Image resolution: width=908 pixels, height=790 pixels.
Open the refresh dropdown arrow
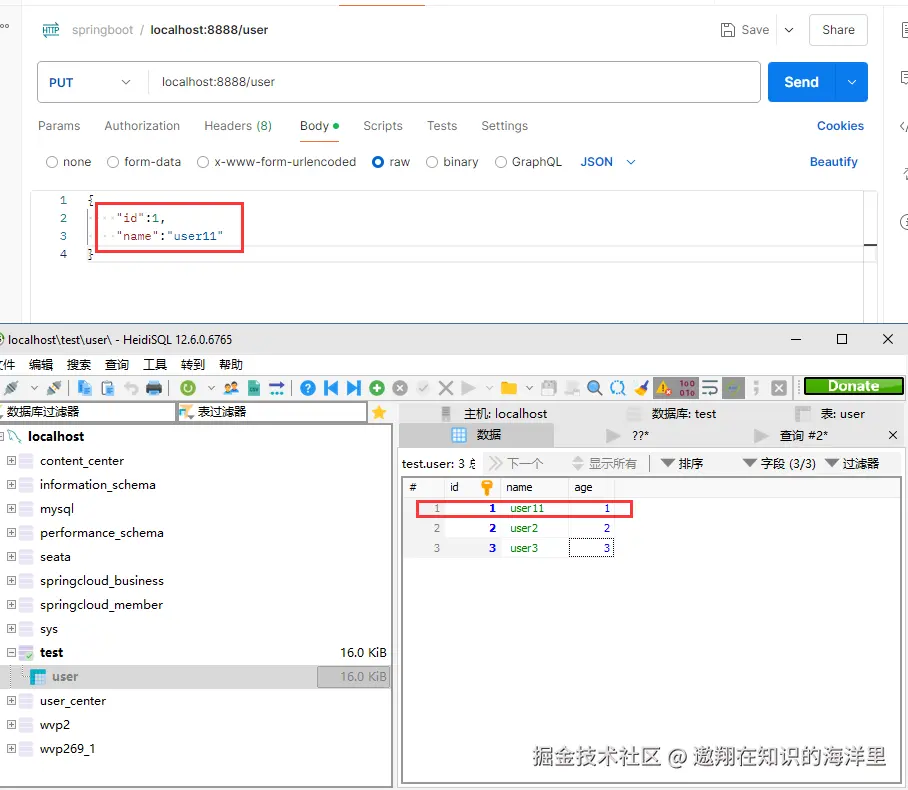click(211, 388)
